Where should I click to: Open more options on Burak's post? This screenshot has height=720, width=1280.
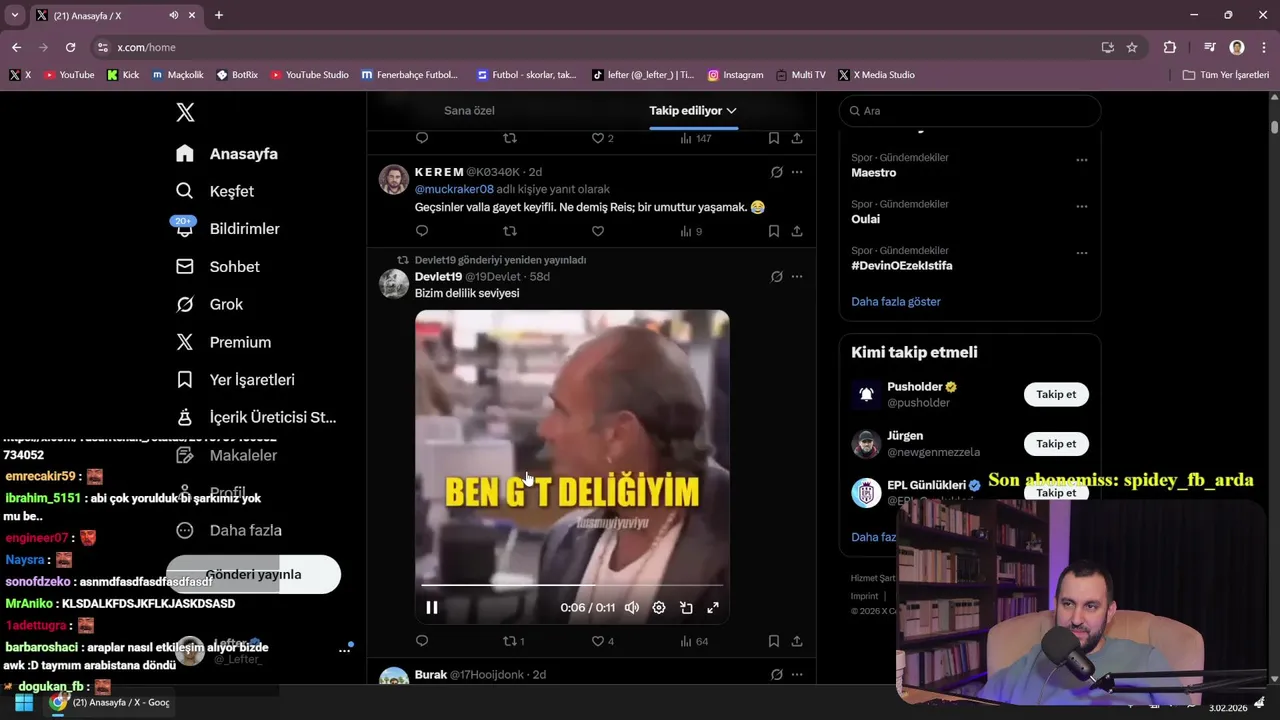click(x=797, y=675)
